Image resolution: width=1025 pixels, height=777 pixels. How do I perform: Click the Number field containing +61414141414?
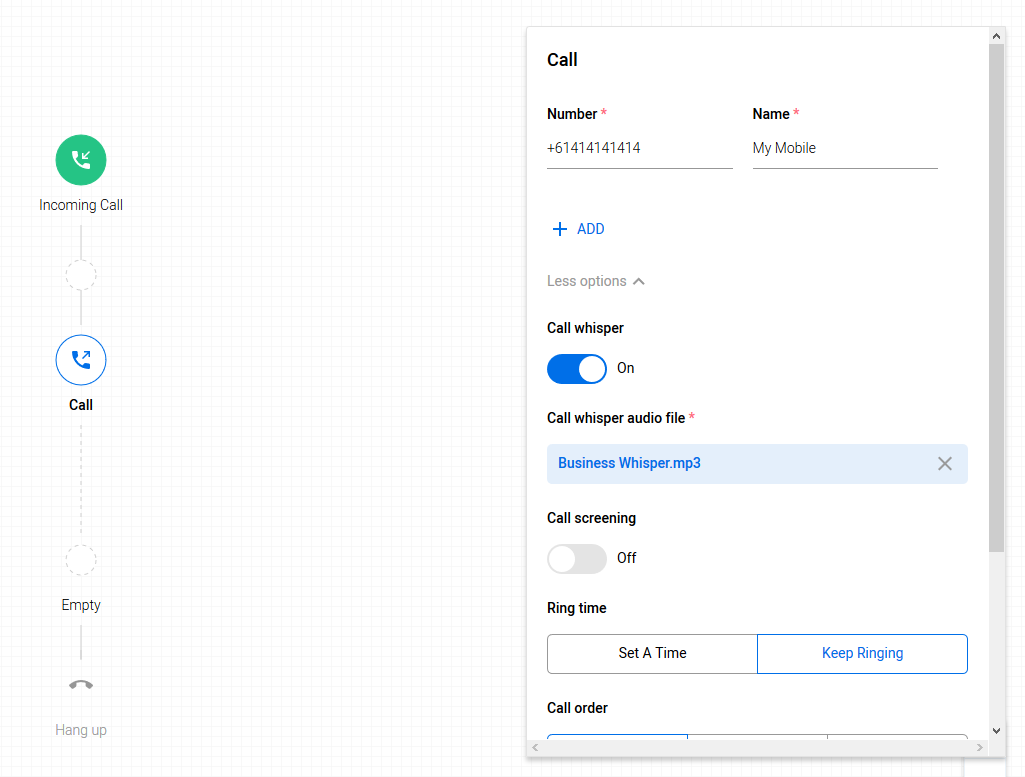point(639,148)
